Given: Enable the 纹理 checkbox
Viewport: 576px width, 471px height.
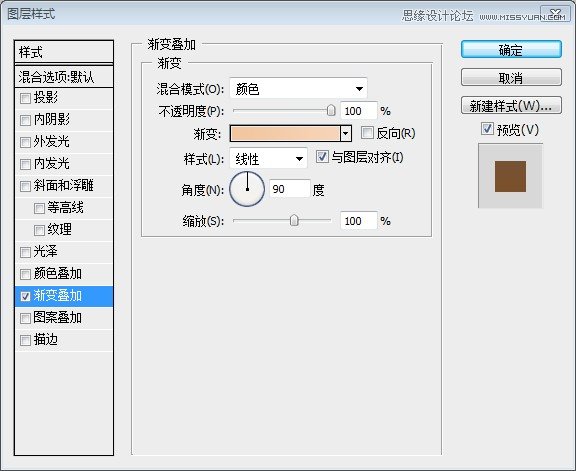Looking at the screenshot, I should 39,230.
